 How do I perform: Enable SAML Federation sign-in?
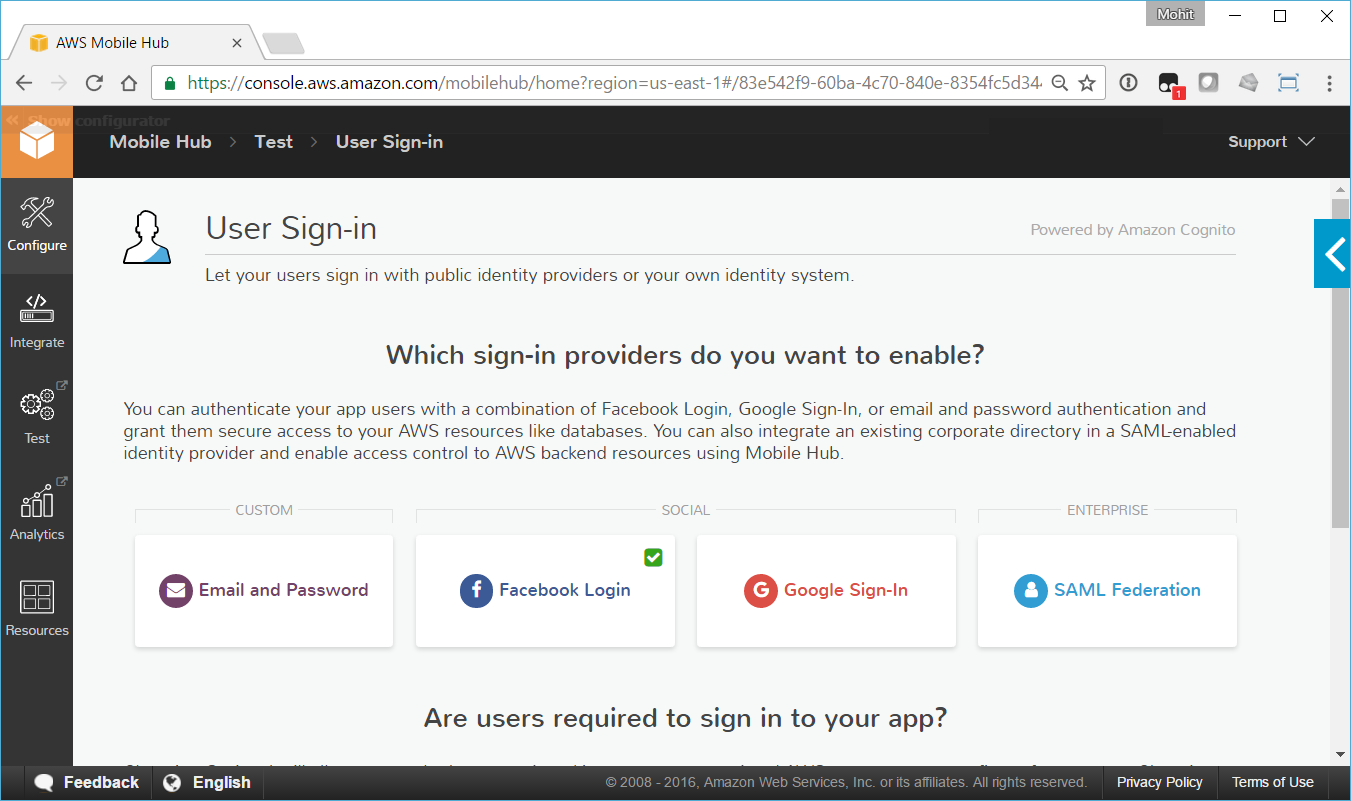coord(1107,591)
